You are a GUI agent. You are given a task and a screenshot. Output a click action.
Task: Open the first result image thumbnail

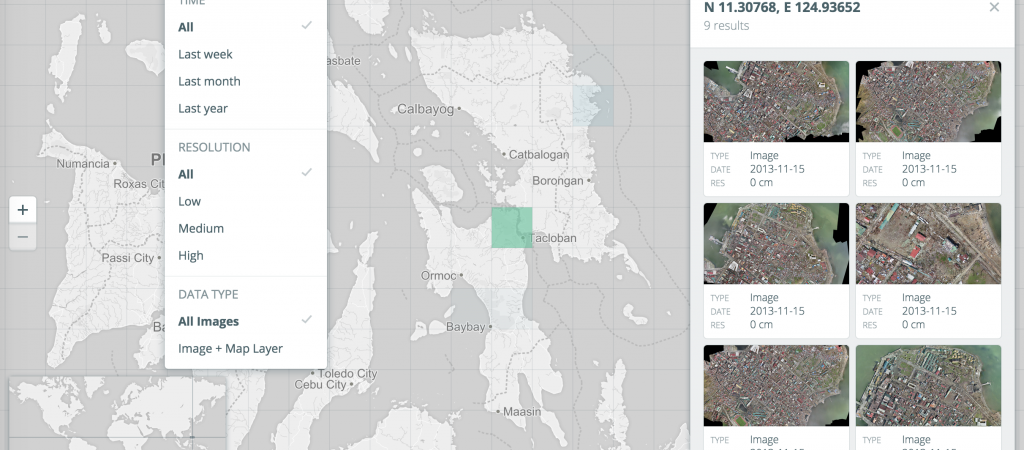pyautogui.click(x=776, y=101)
